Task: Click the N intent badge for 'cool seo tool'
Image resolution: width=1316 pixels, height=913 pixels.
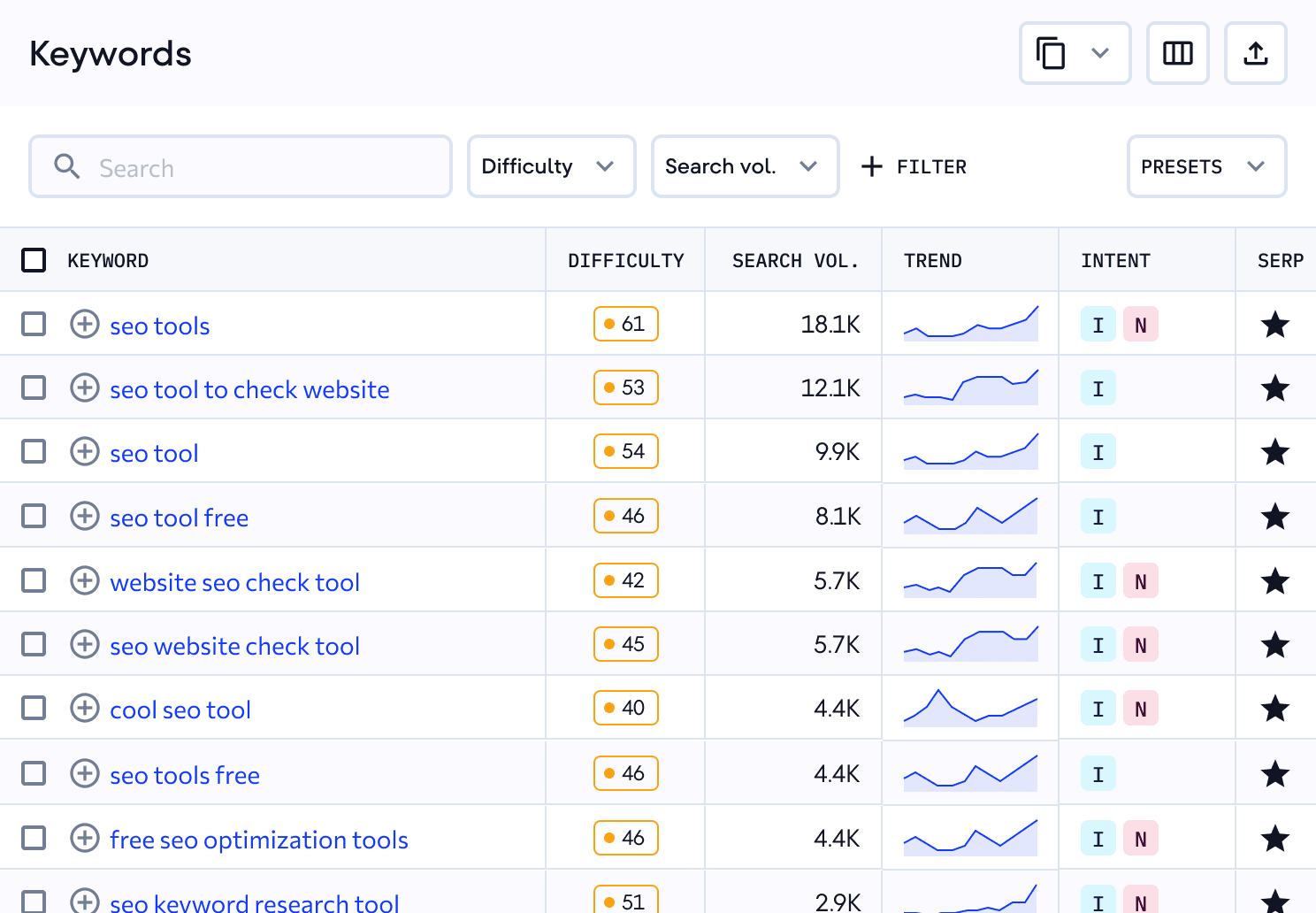Action: [x=1141, y=709]
